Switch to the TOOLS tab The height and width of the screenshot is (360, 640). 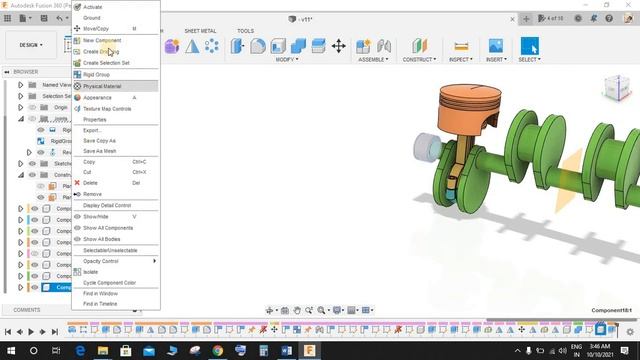(245, 31)
